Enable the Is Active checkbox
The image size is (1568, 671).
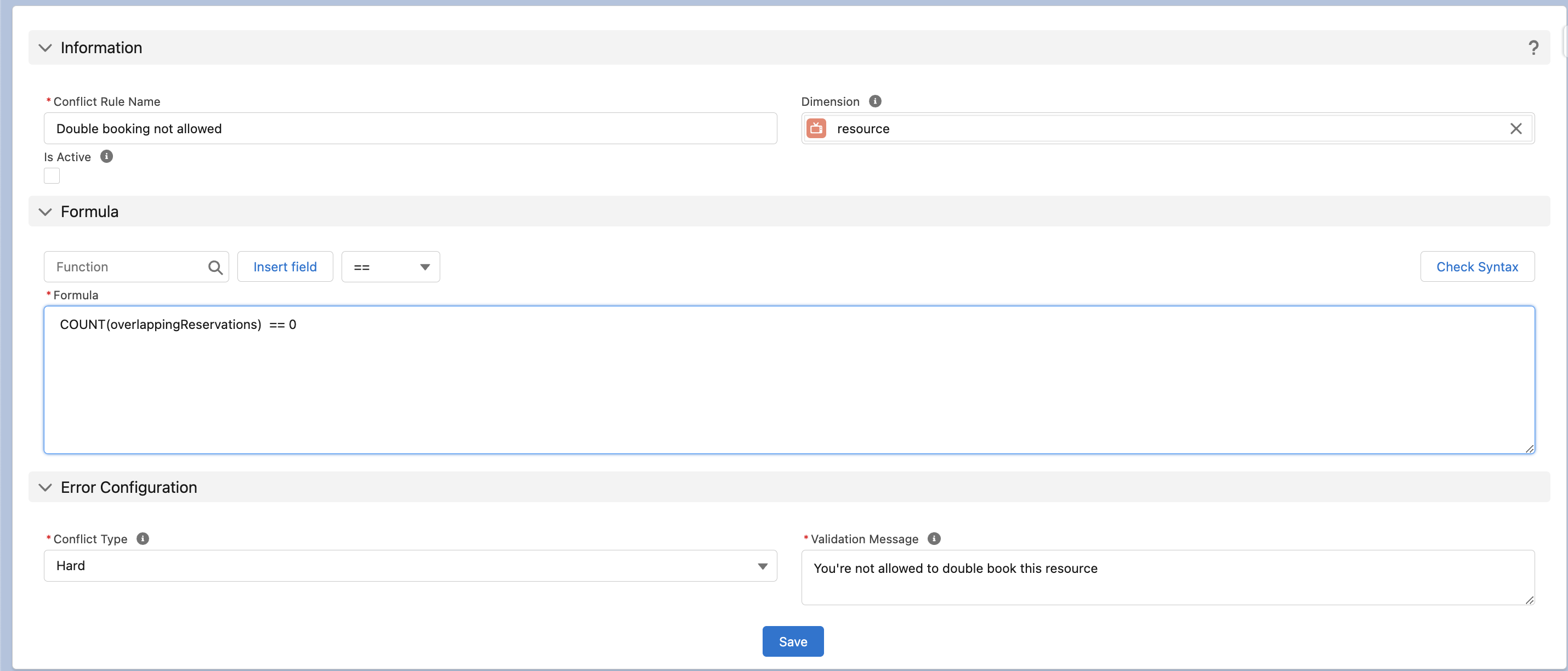(52, 176)
